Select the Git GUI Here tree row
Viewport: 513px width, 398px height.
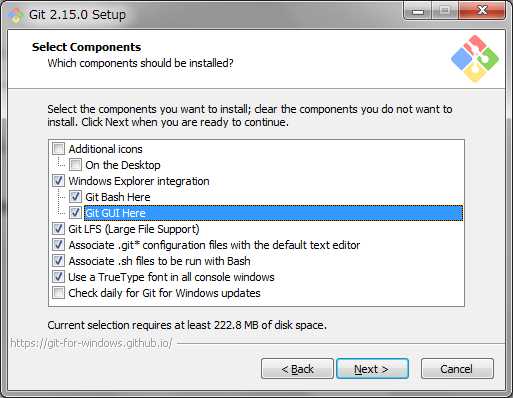pyautogui.click(x=273, y=213)
